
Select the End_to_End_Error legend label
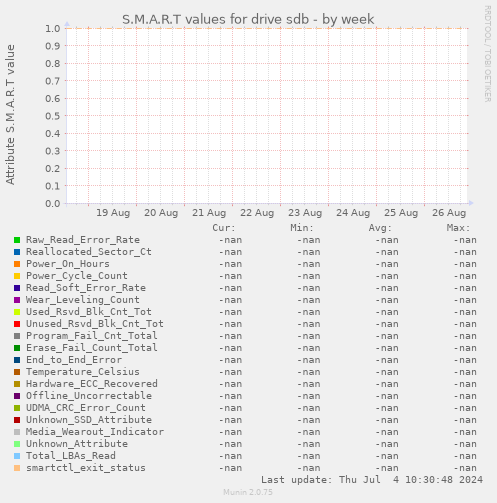pos(74,360)
